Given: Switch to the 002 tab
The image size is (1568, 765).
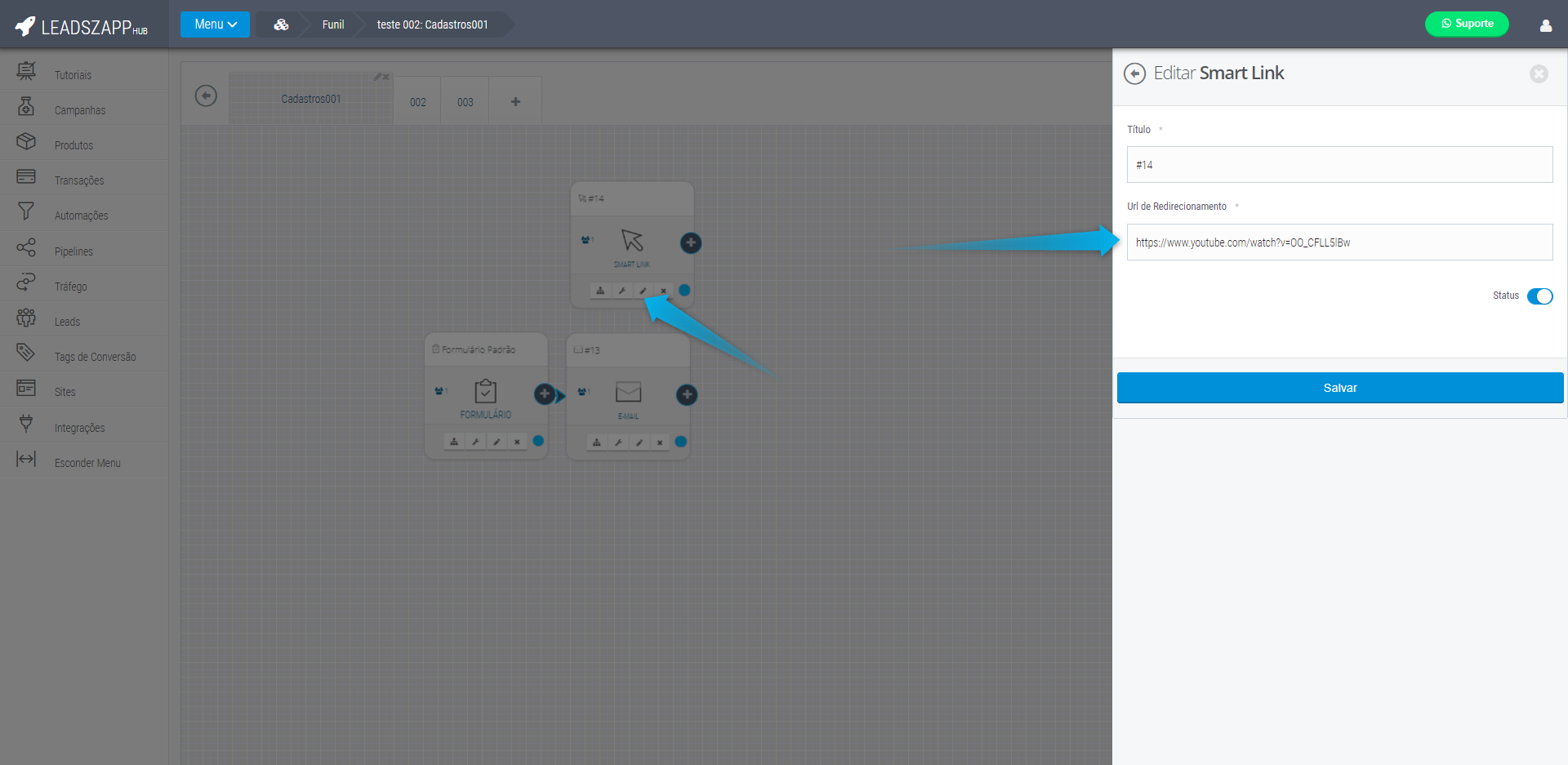Looking at the screenshot, I should 417,102.
